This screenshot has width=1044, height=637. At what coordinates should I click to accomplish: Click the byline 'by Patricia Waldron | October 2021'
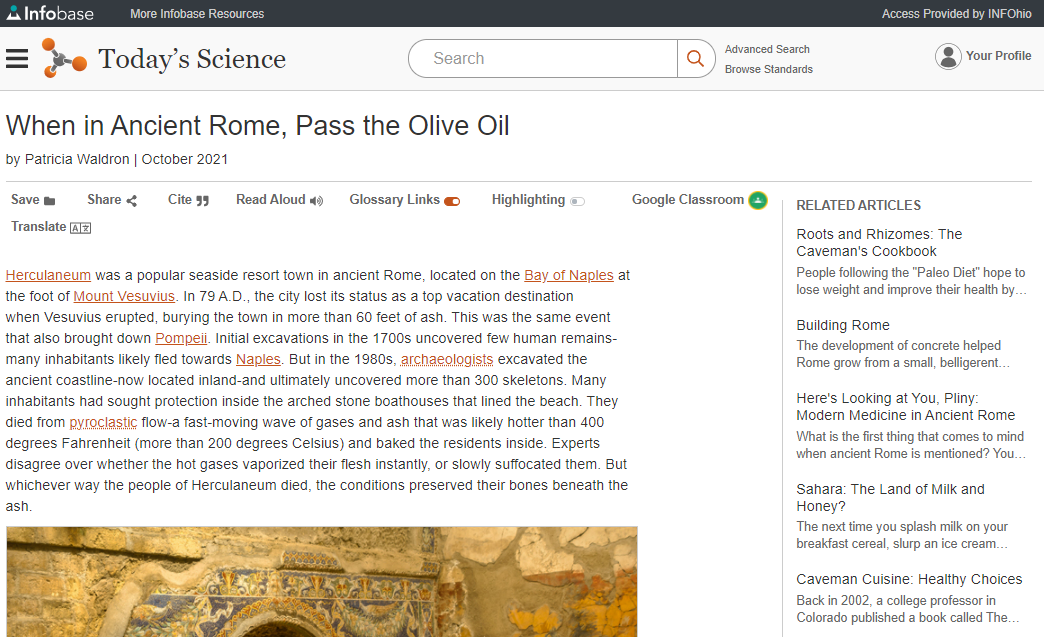click(x=117, y=160)
